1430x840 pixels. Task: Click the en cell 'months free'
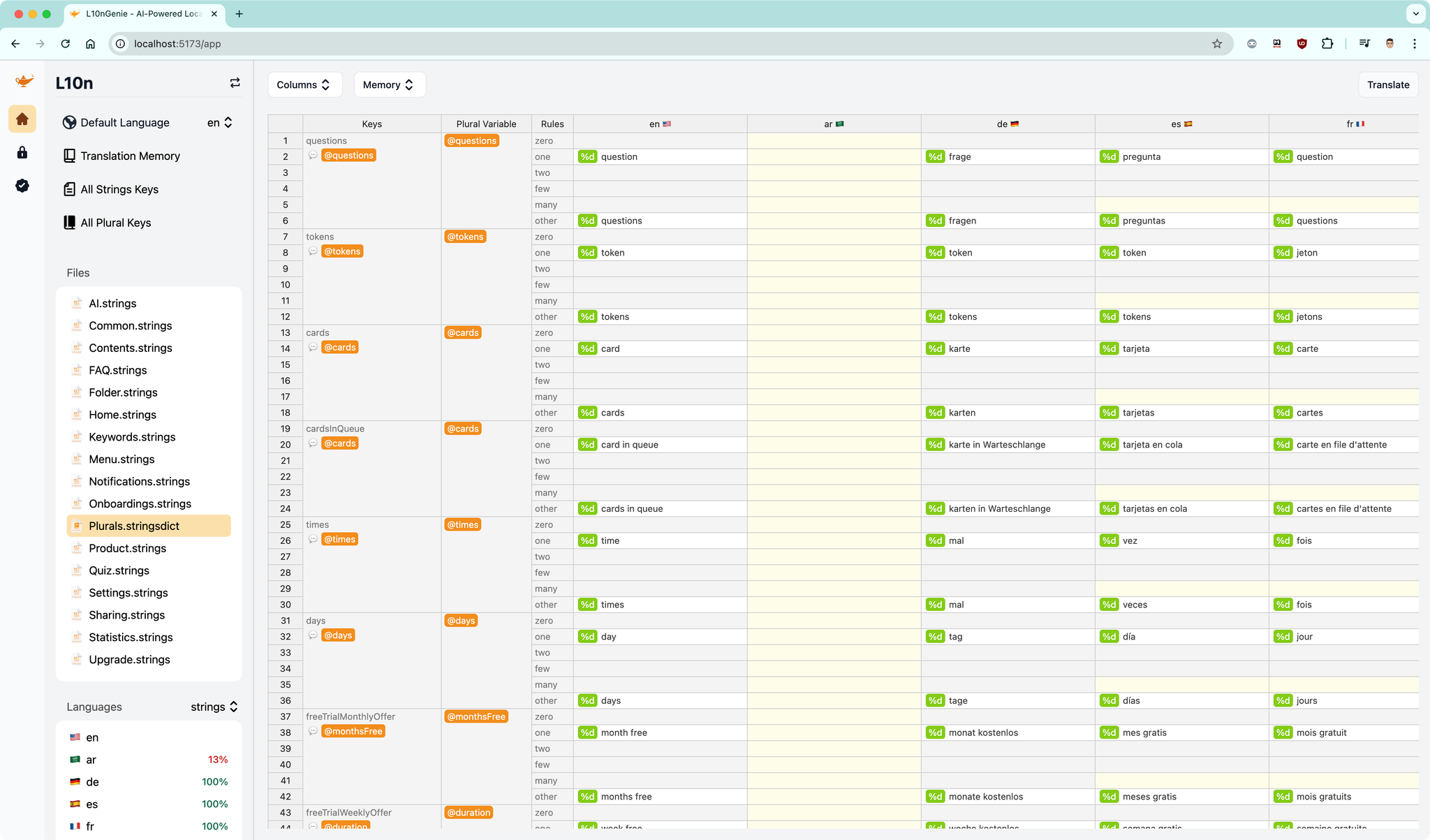click(660, 797)
